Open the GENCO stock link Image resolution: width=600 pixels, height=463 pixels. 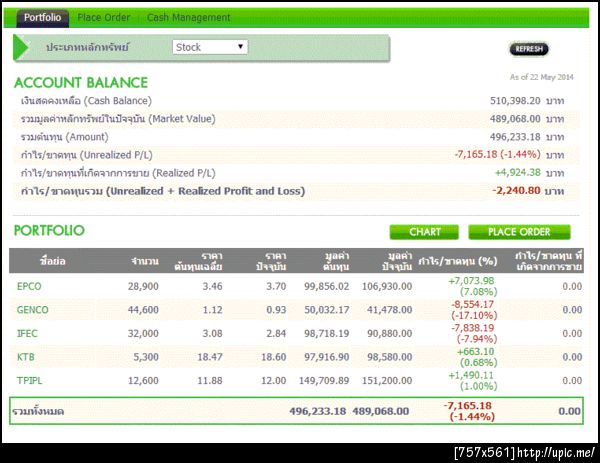point(33,310)
